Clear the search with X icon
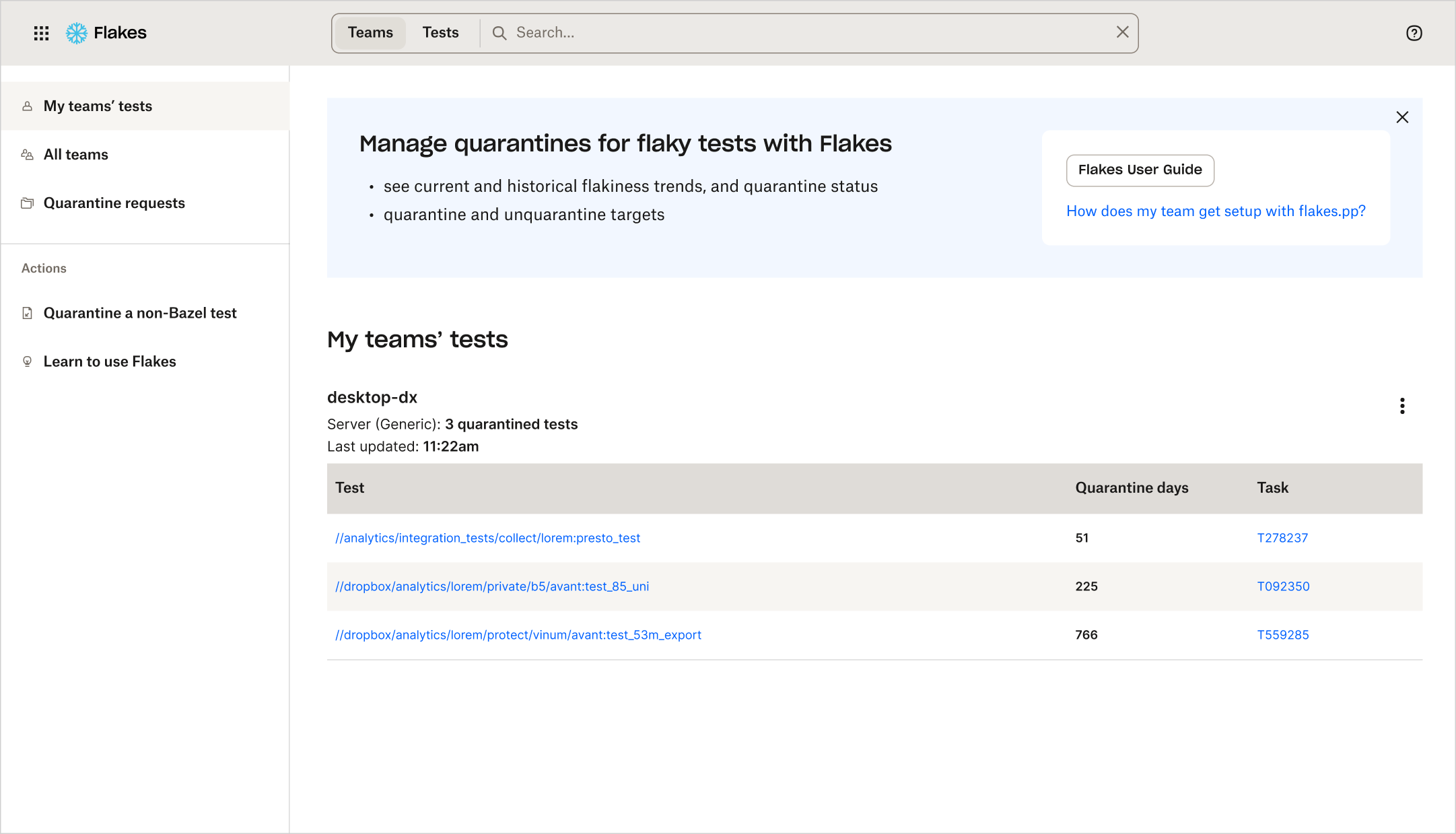Viewport: 1456px width, 834px height. 1122,32
